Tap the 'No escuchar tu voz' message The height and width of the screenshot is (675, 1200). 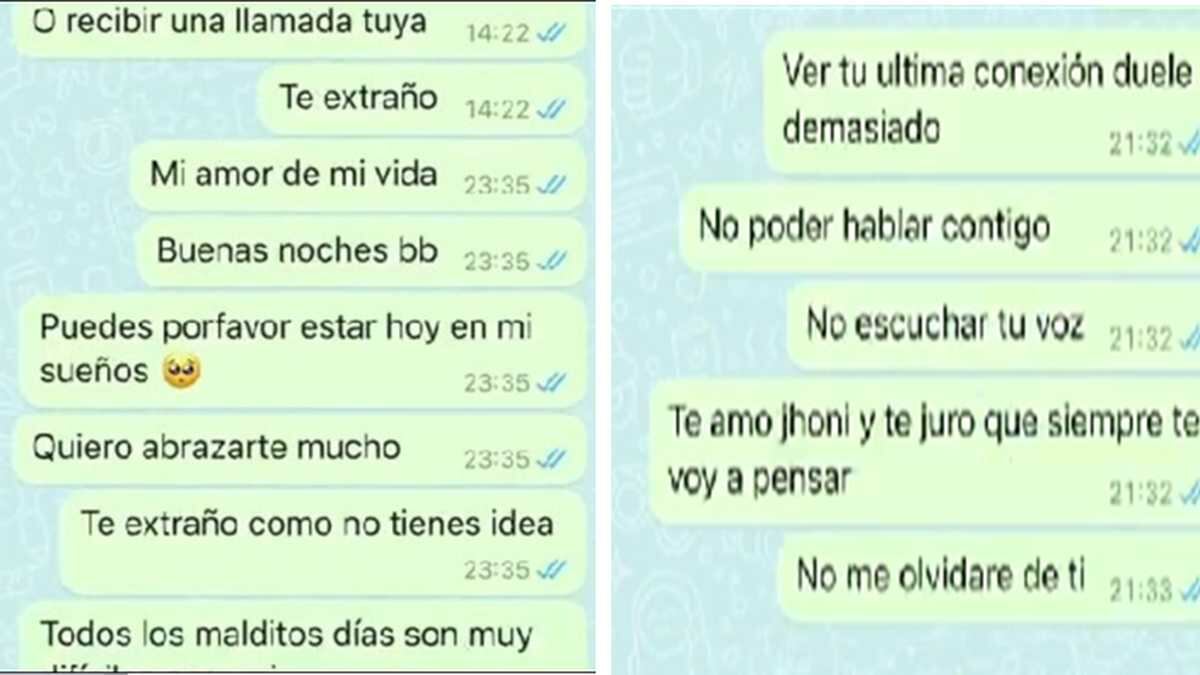[994, 326]
